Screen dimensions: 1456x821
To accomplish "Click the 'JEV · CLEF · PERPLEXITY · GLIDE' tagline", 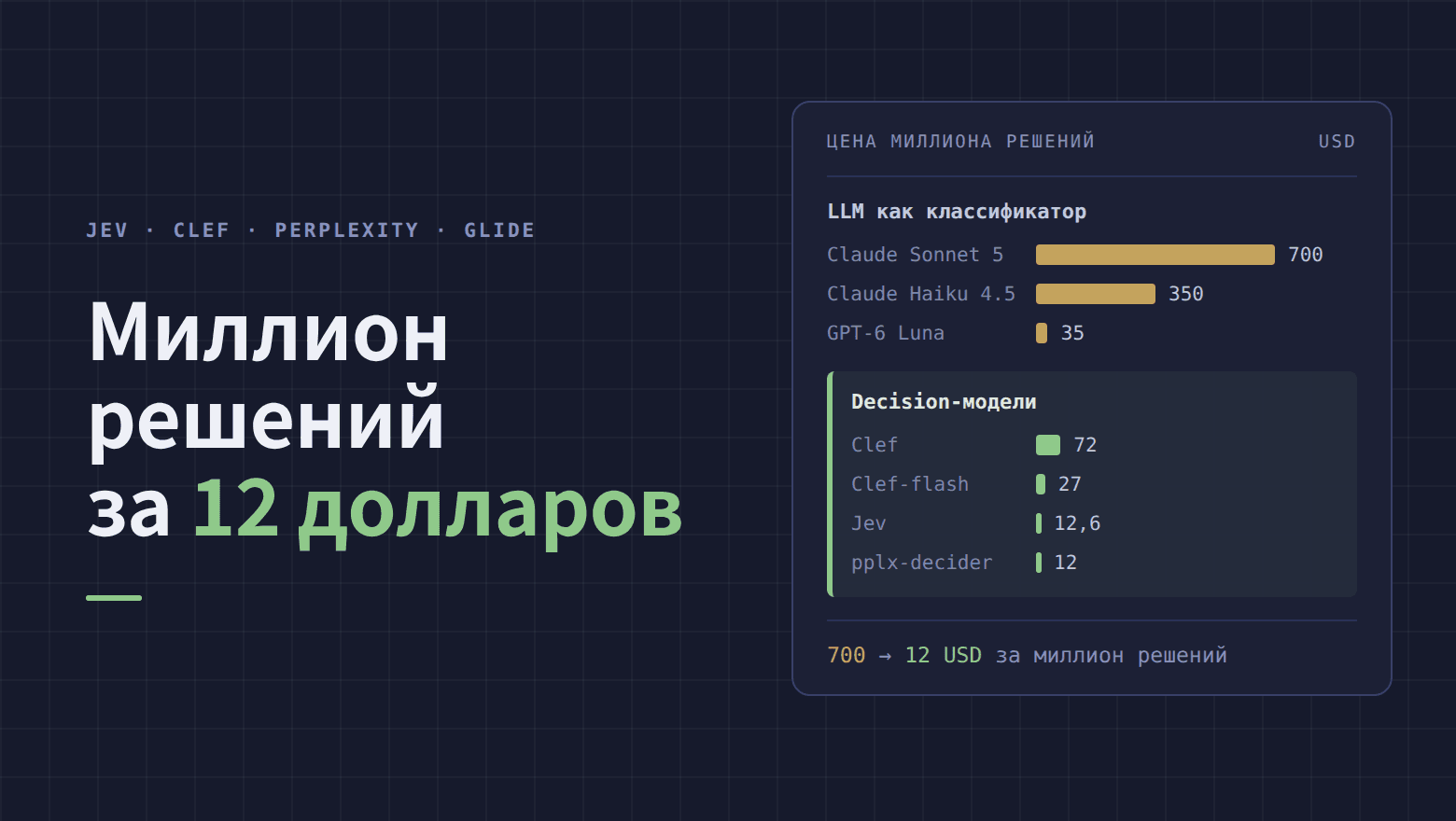I will 311,230.
